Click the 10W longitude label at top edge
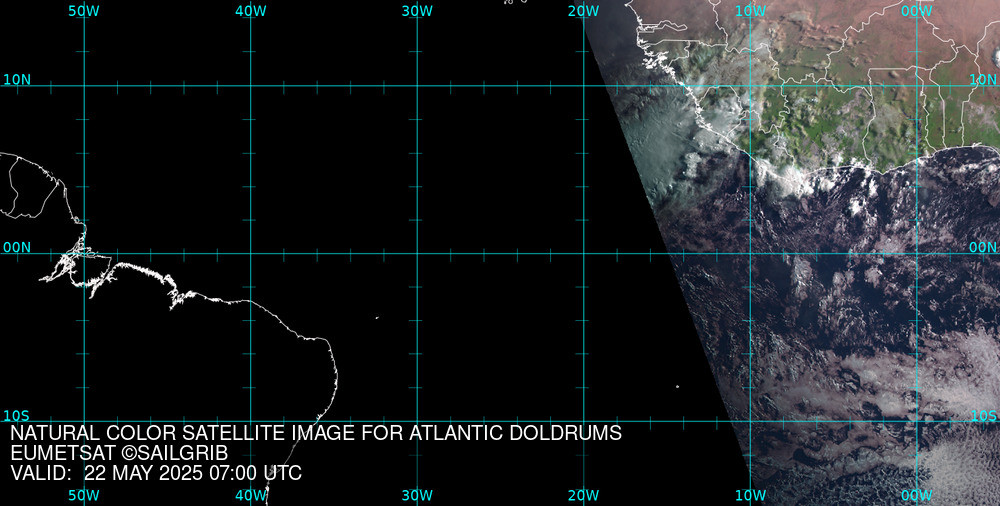 click(x=750, y=11)
